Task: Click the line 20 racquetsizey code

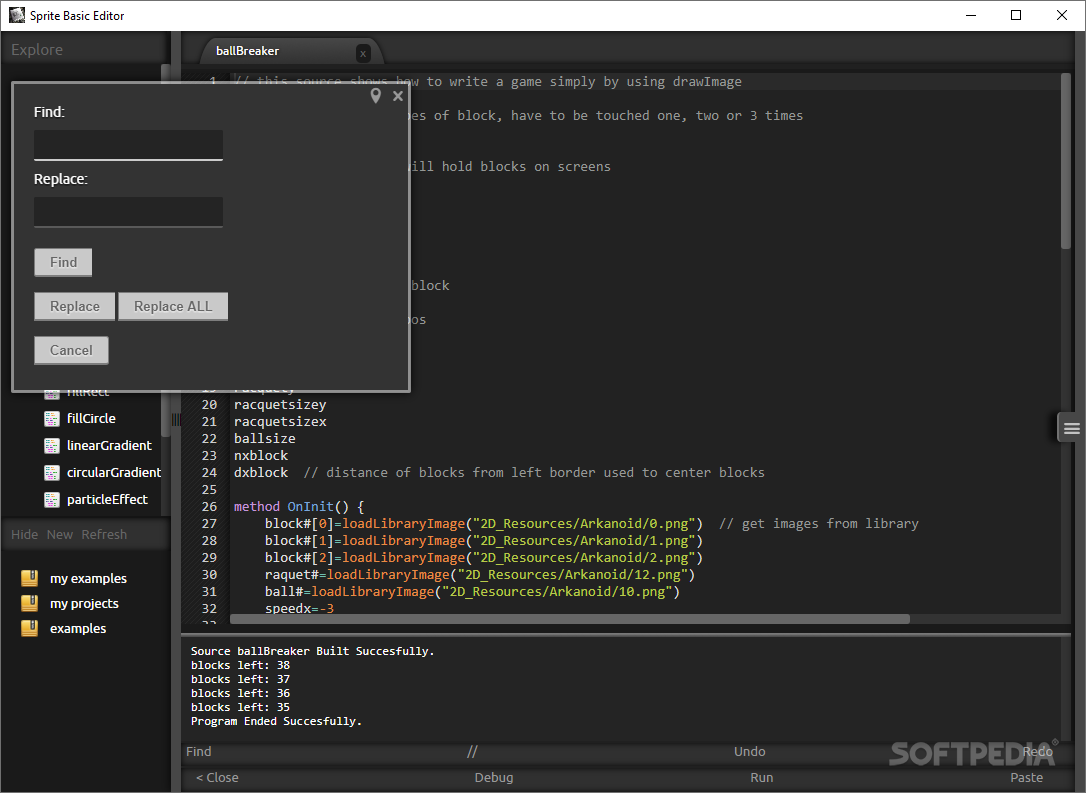Action: pos(280,404)
